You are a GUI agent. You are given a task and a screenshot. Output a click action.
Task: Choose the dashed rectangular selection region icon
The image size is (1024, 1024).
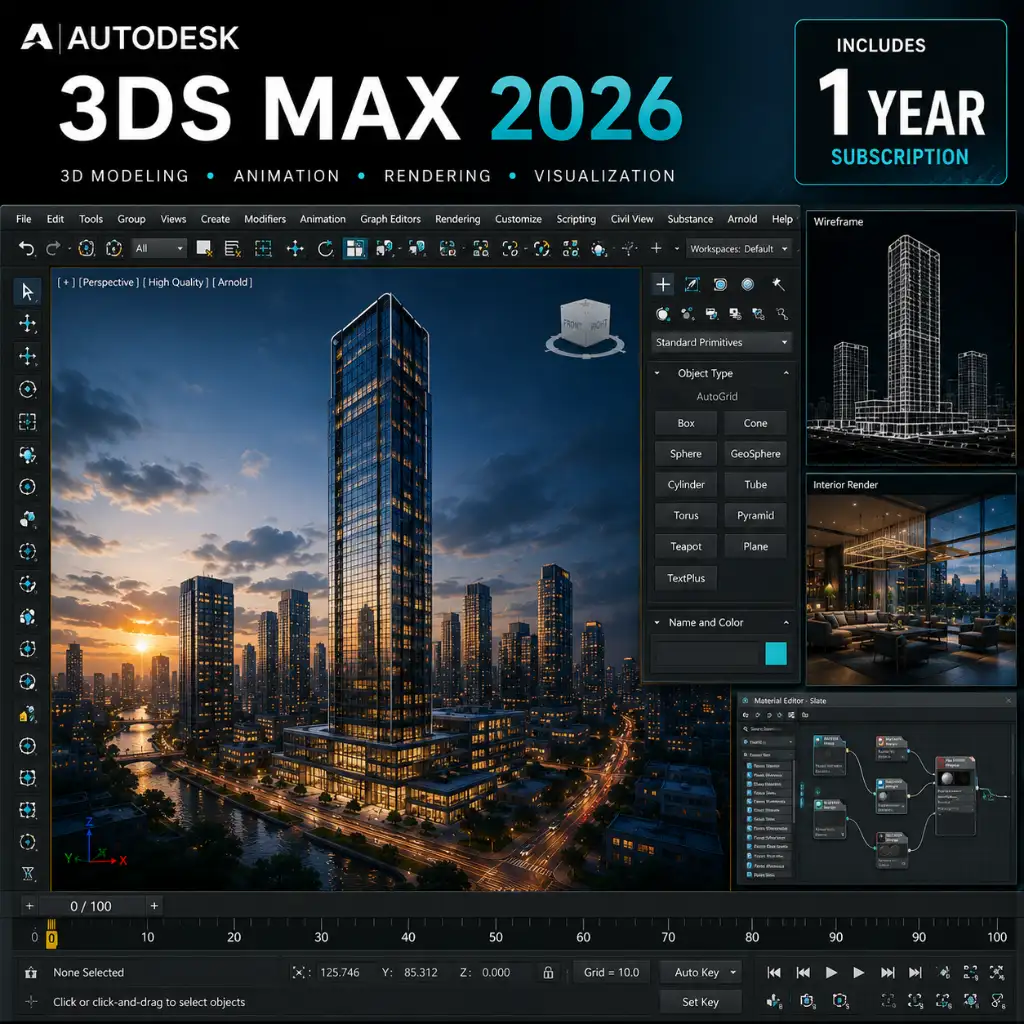pyautogui.click(x=263, y=248)
